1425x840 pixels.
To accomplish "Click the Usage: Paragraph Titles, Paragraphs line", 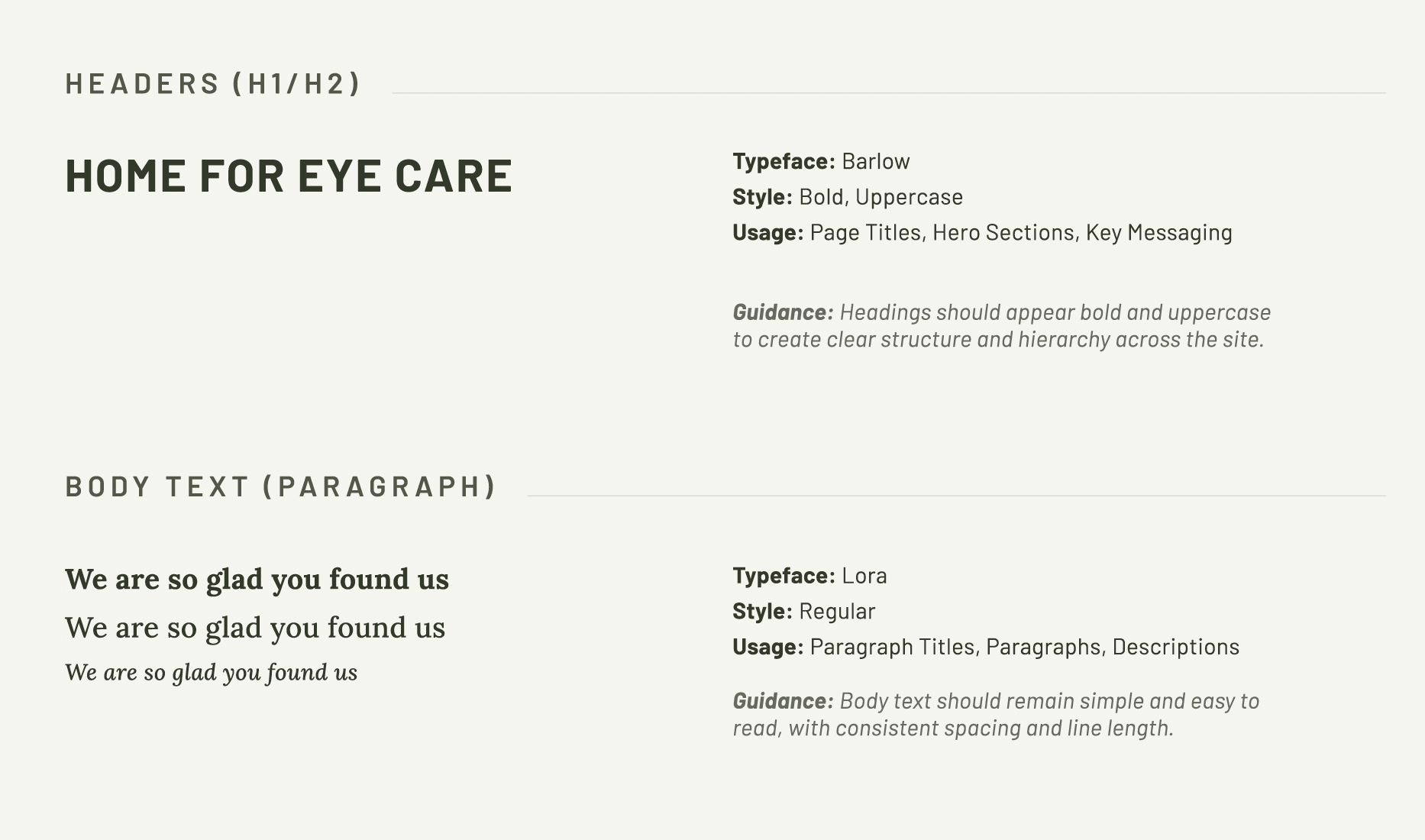I will [x=986, y=647].
